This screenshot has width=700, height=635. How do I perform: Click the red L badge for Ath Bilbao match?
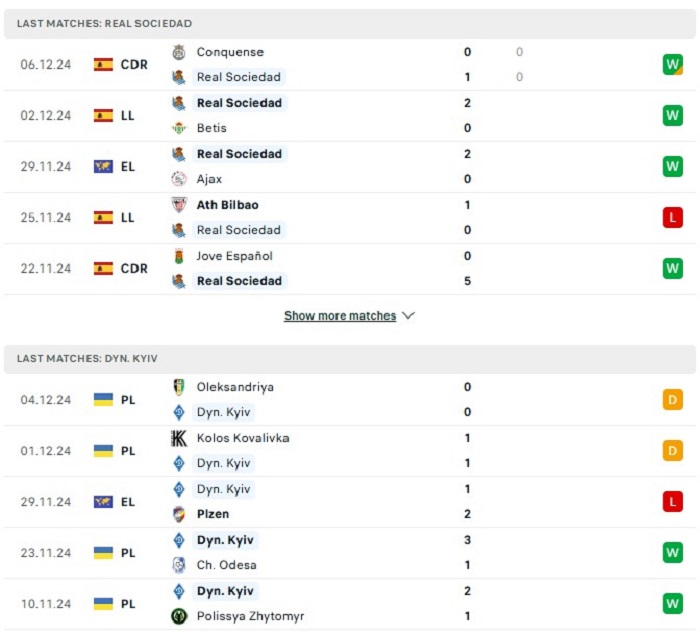point(673,217)
